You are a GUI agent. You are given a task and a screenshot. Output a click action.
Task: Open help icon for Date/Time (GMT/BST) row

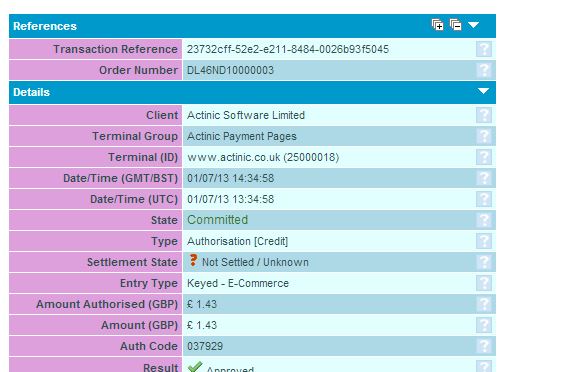[x=484, y=178]
